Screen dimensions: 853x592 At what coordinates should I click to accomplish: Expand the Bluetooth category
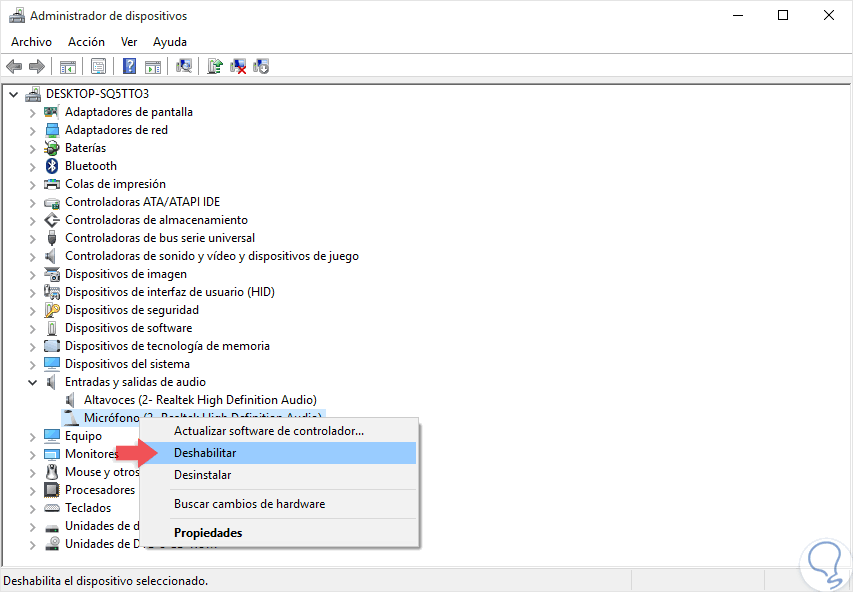[x=33, y=166]
